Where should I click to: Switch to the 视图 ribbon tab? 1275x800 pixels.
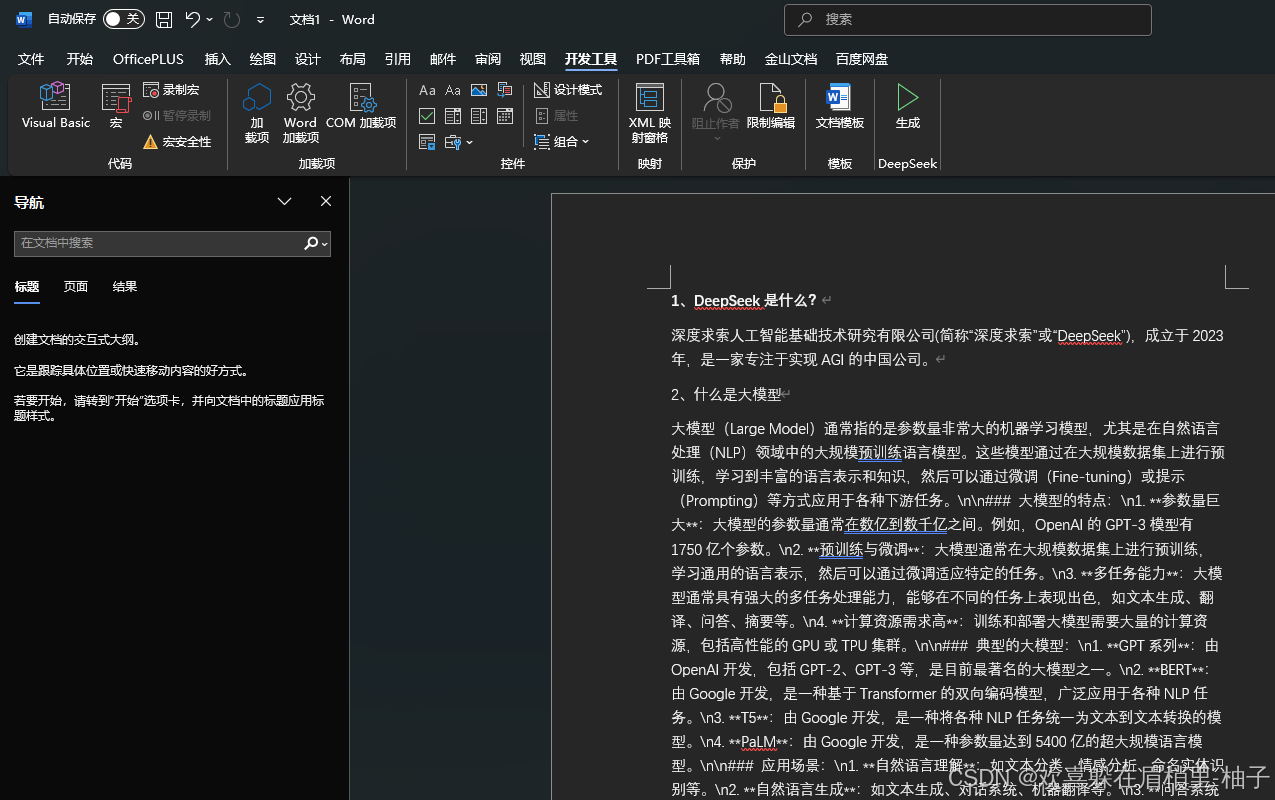(533, 59)
